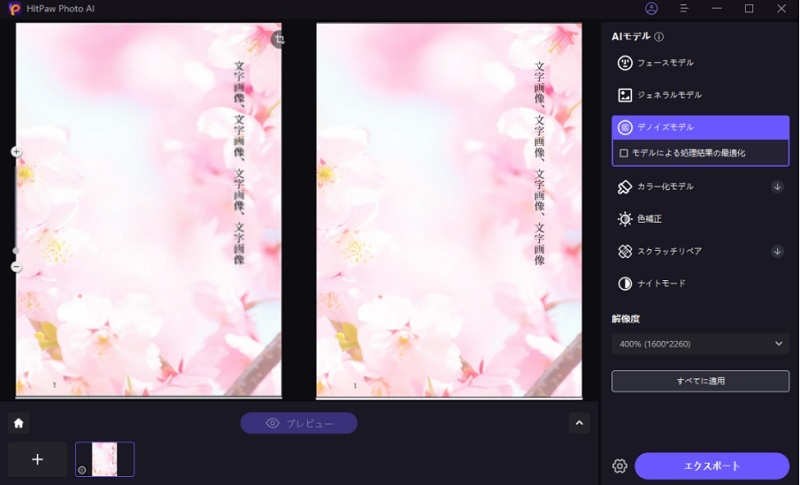Click the denoise model circle icon
Screen dimensions: 800x485
(x=624, y=127)
